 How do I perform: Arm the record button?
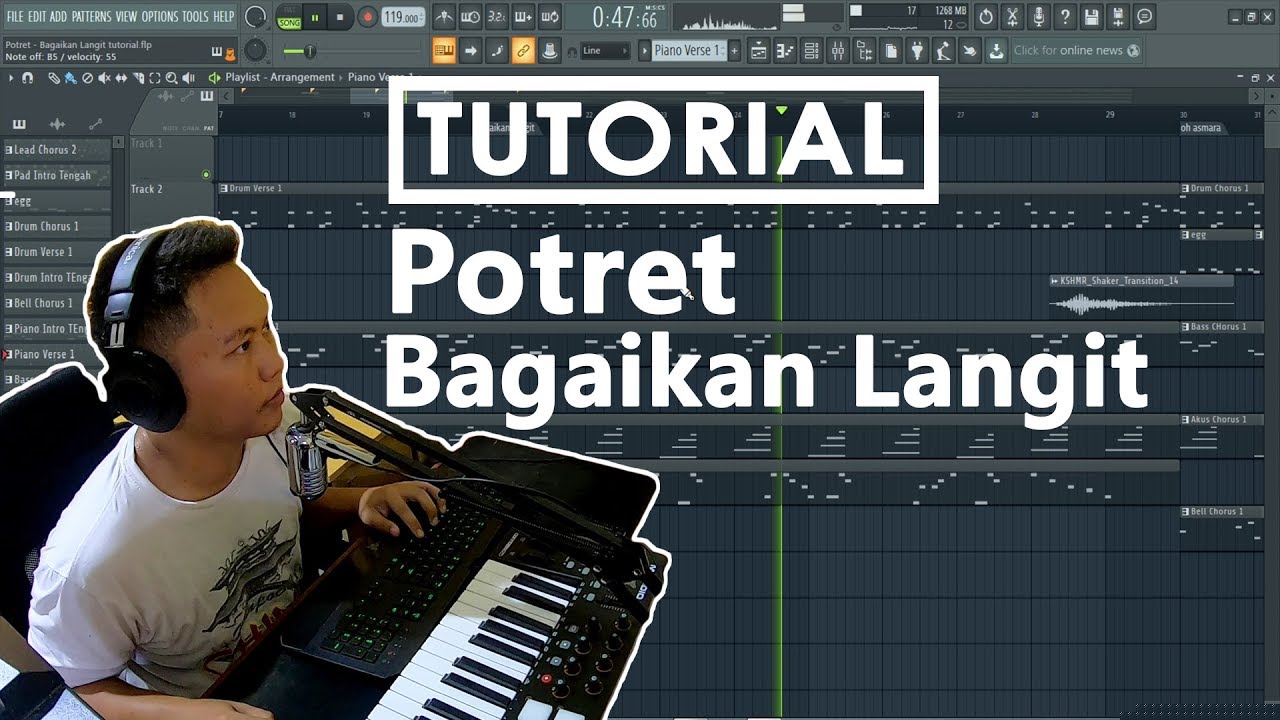pos(367,17)
